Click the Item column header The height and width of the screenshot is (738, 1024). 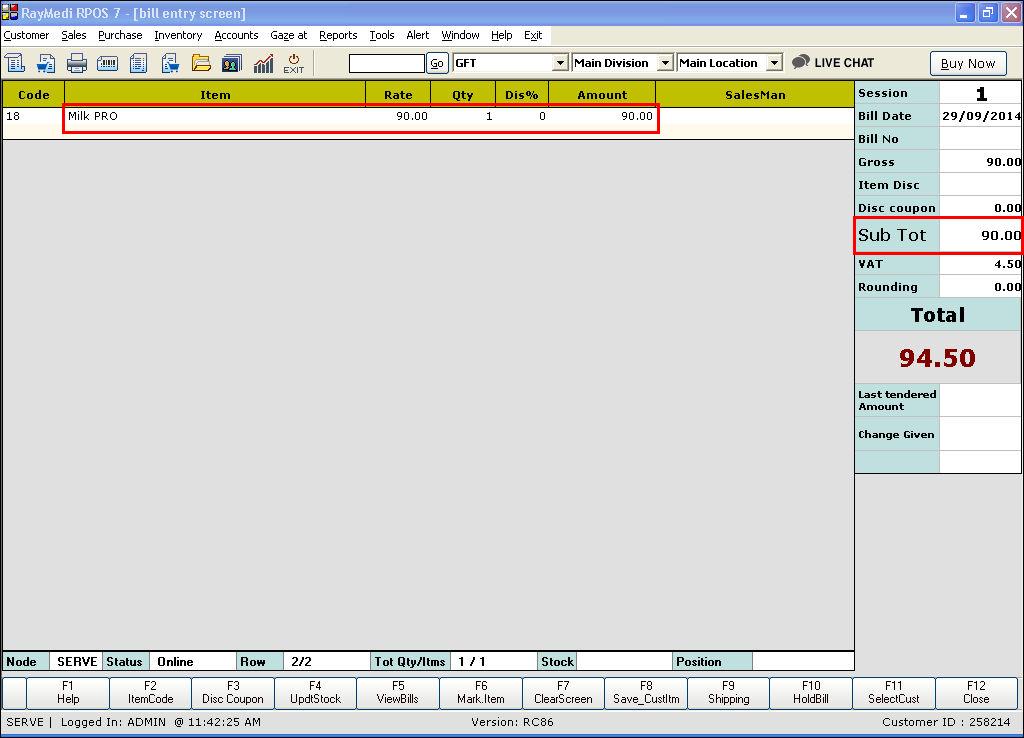pyautogui.click(x=215, y=95)
